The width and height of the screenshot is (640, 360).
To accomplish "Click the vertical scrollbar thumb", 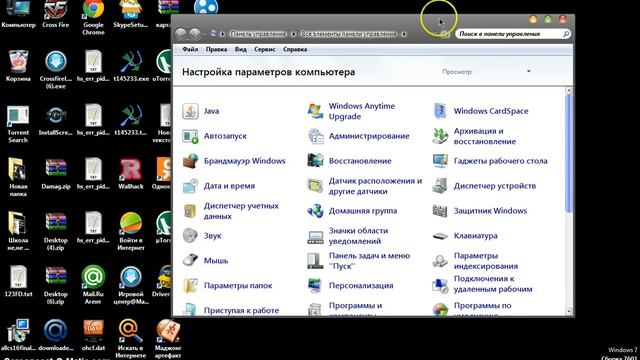I will click(569, 153).
